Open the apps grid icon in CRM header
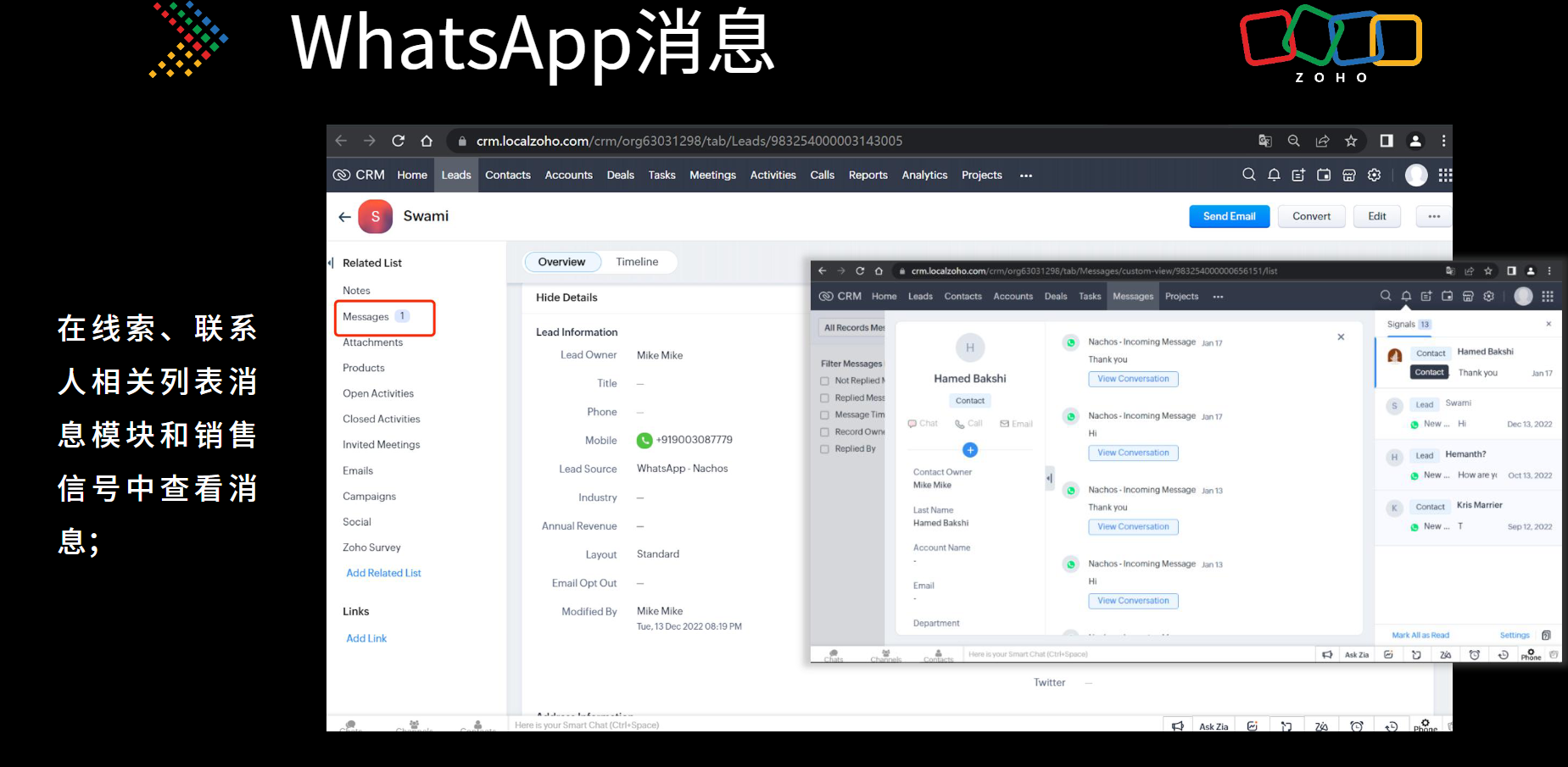1568x767 pixels. pyautogui.click(x=1445, y=175)
